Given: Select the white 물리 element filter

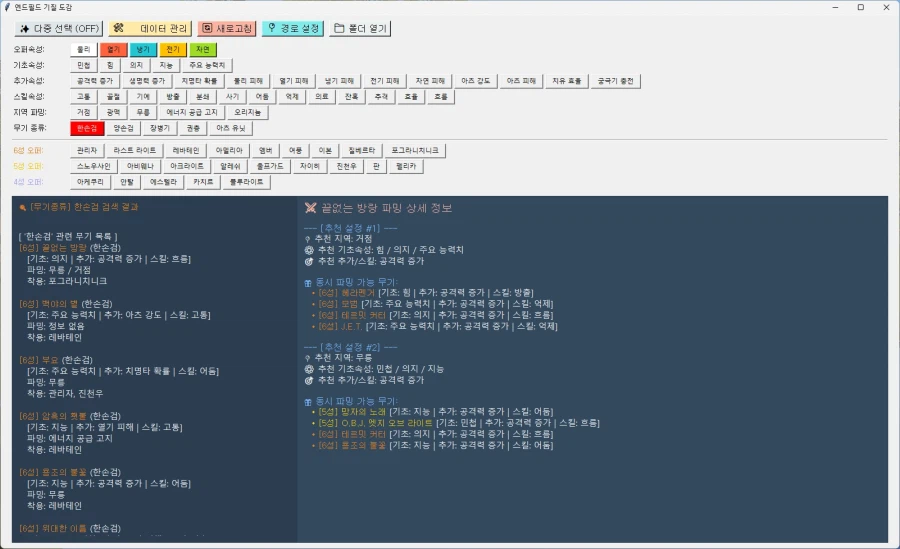Looking at the screenshot, I should tap(84, 49).
